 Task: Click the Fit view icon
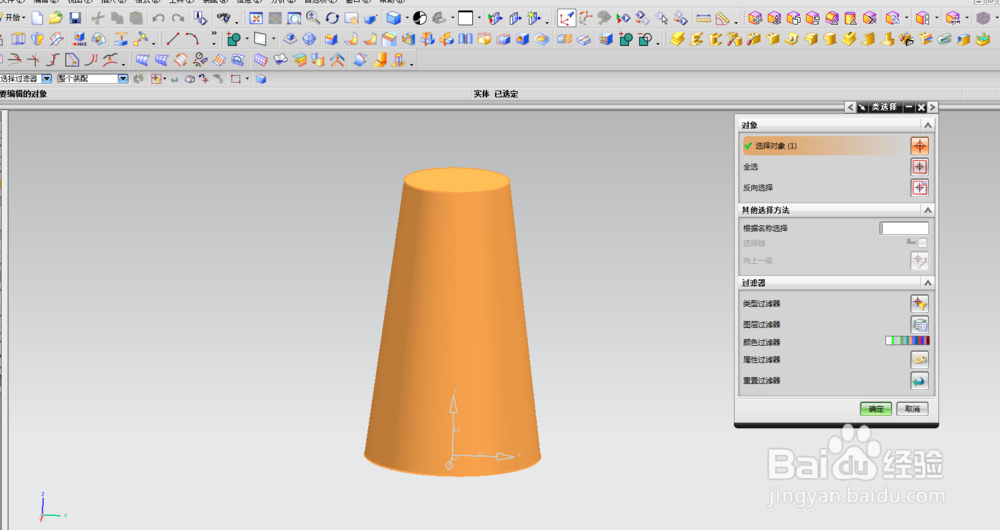pos(256,18)
